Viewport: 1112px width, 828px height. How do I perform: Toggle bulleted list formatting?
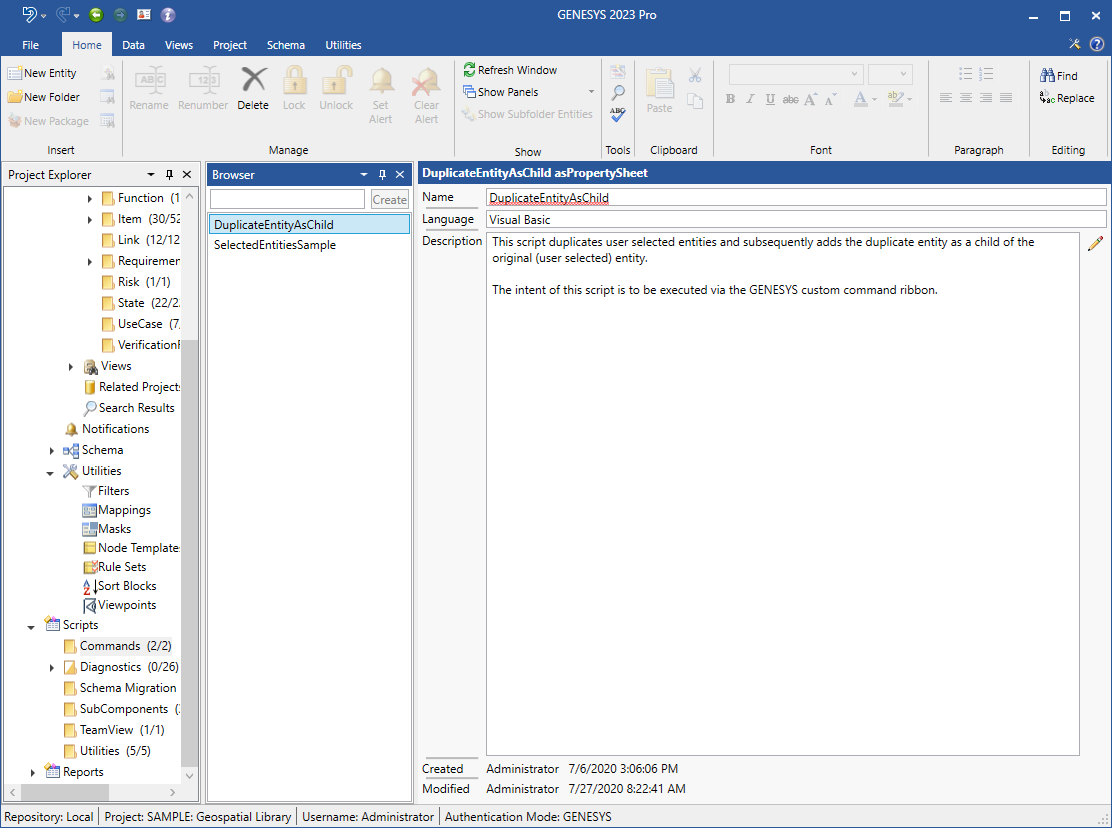965,74
